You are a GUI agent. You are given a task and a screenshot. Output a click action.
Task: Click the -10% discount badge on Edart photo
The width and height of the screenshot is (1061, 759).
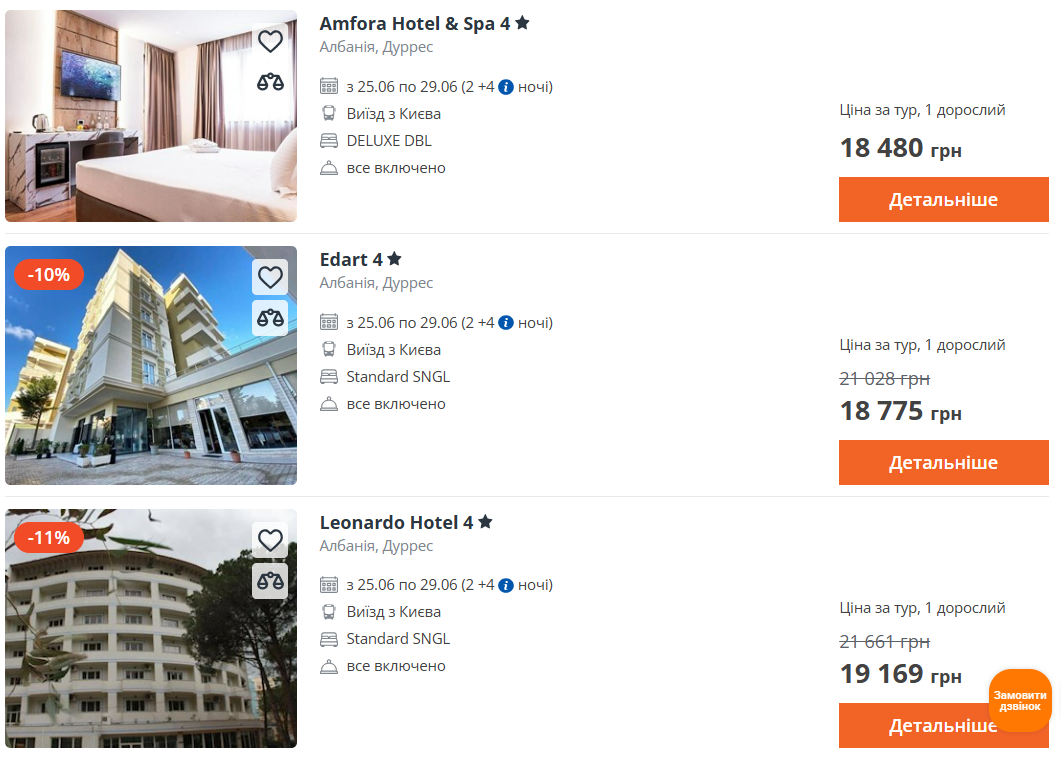pos(48,274)
